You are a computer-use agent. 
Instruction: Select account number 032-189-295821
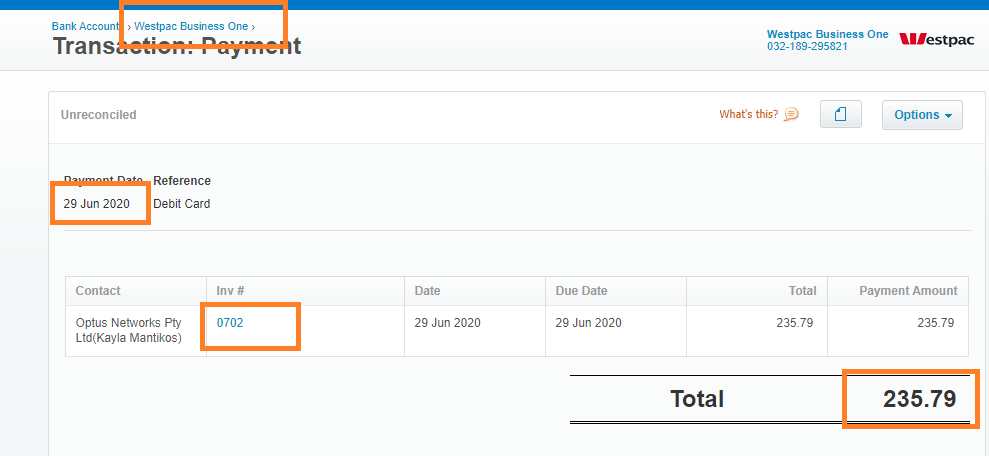(x=807, y=47)
